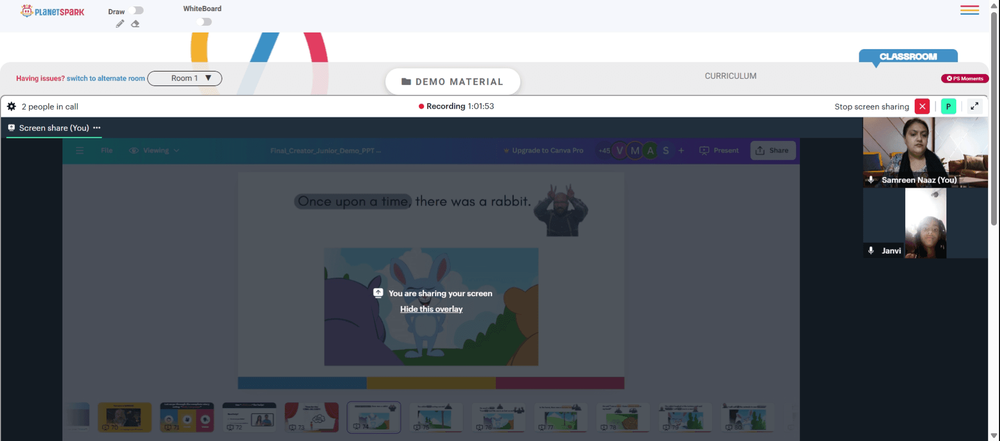Click the '2 people in call' text
Image resolution: width=1000 pixels, height=441 pixels.
coord(50,107)
